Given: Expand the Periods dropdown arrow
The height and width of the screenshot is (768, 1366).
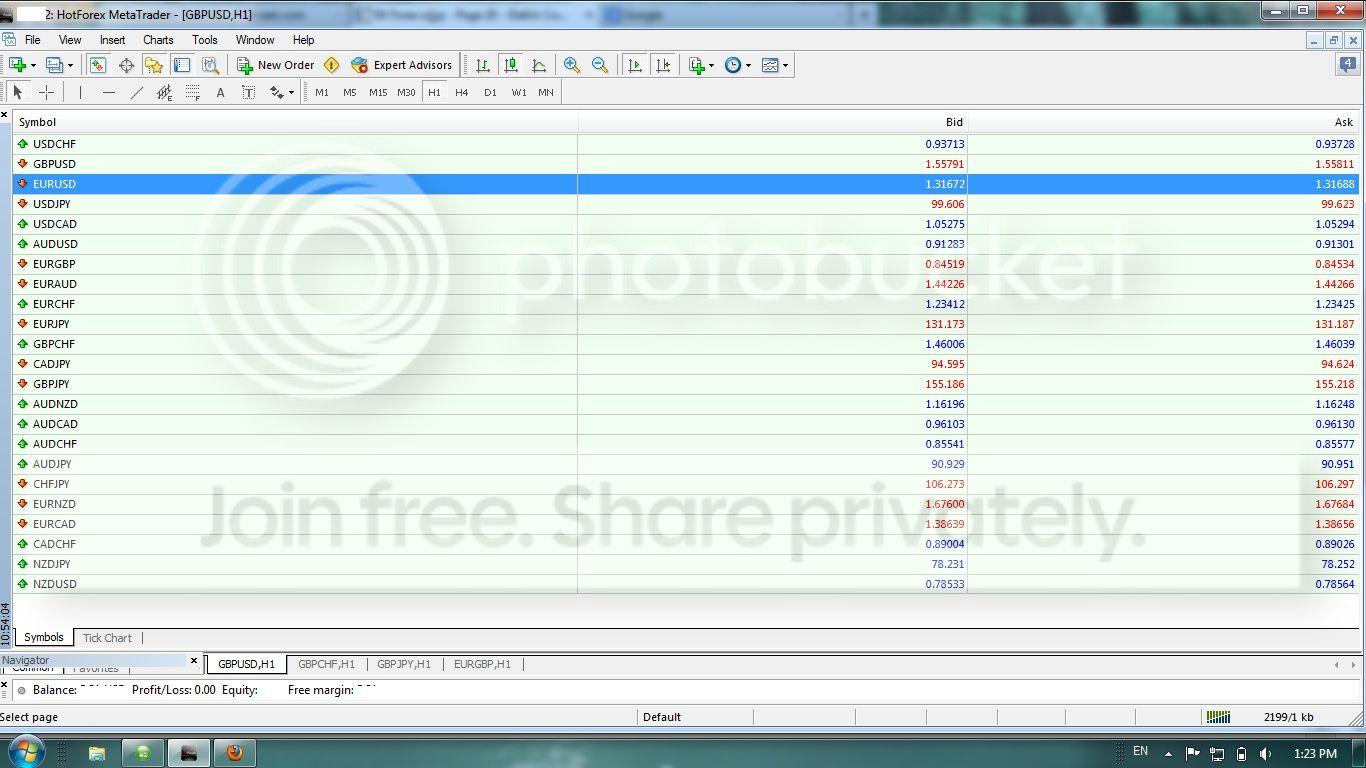Looking at the screenshot, I should click(748, 66).
